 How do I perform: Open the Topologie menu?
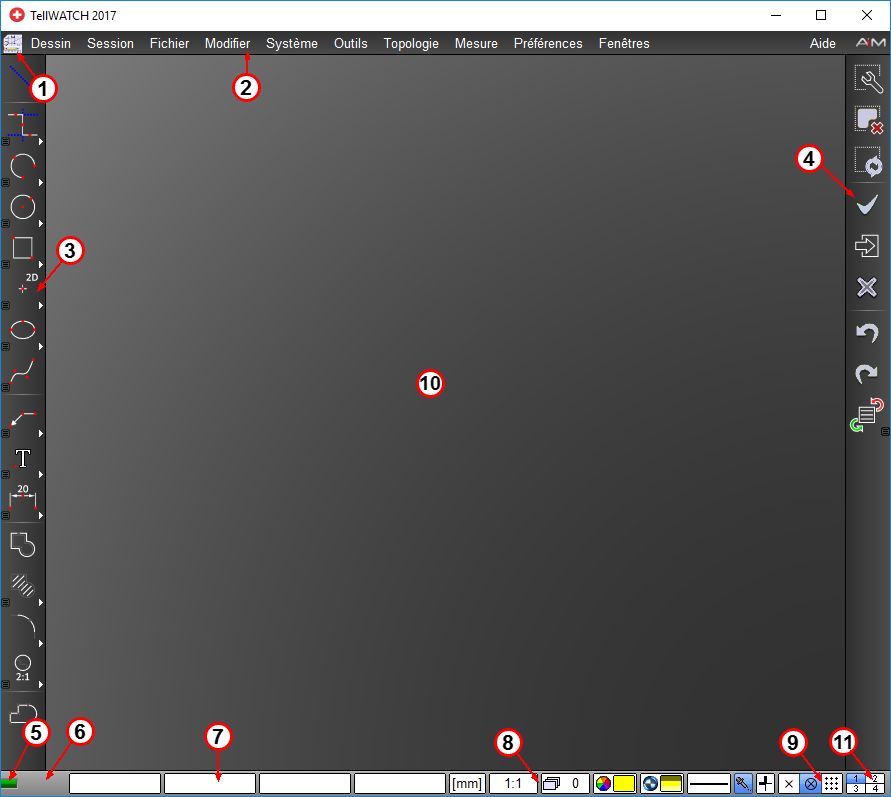410,43
